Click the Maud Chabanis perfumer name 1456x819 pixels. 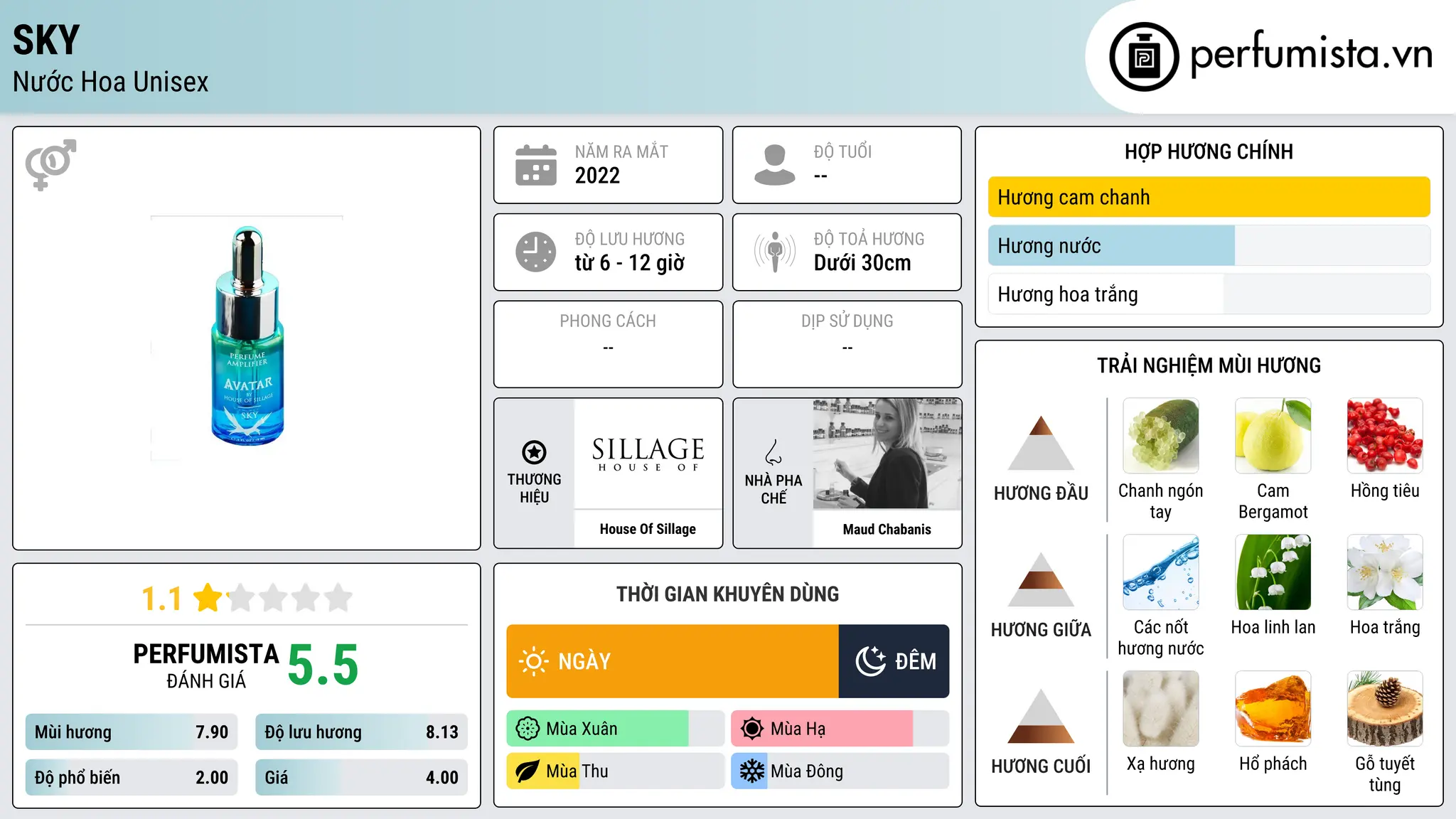(887, 529)
